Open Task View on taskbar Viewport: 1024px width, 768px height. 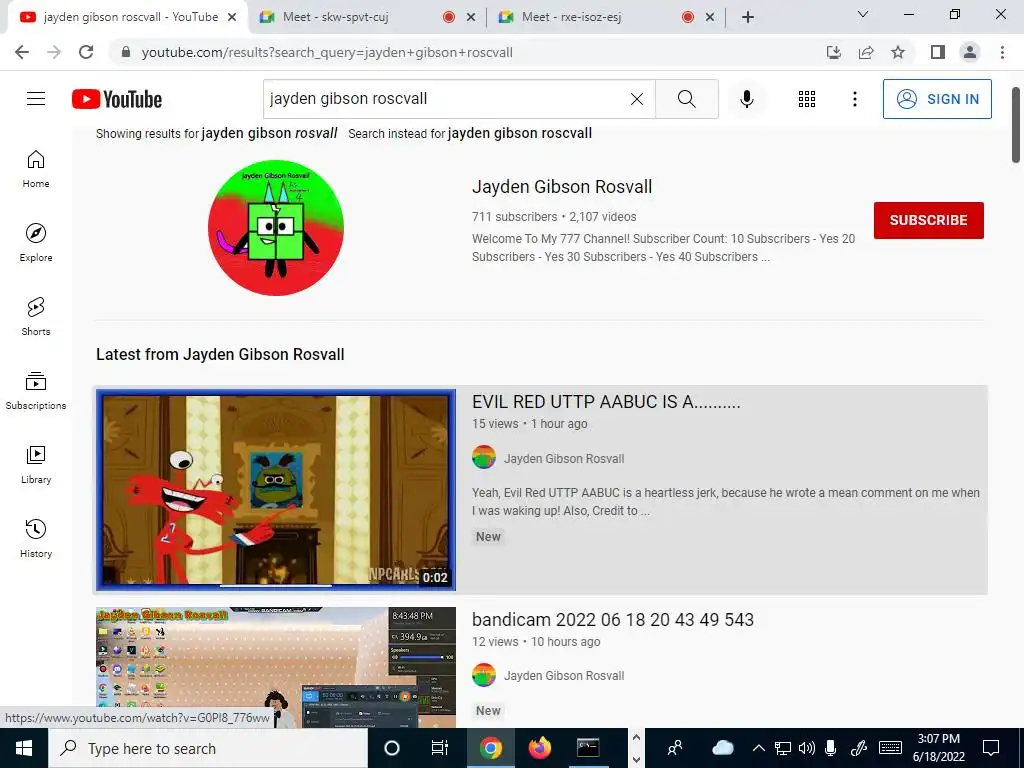click(440, 748)
